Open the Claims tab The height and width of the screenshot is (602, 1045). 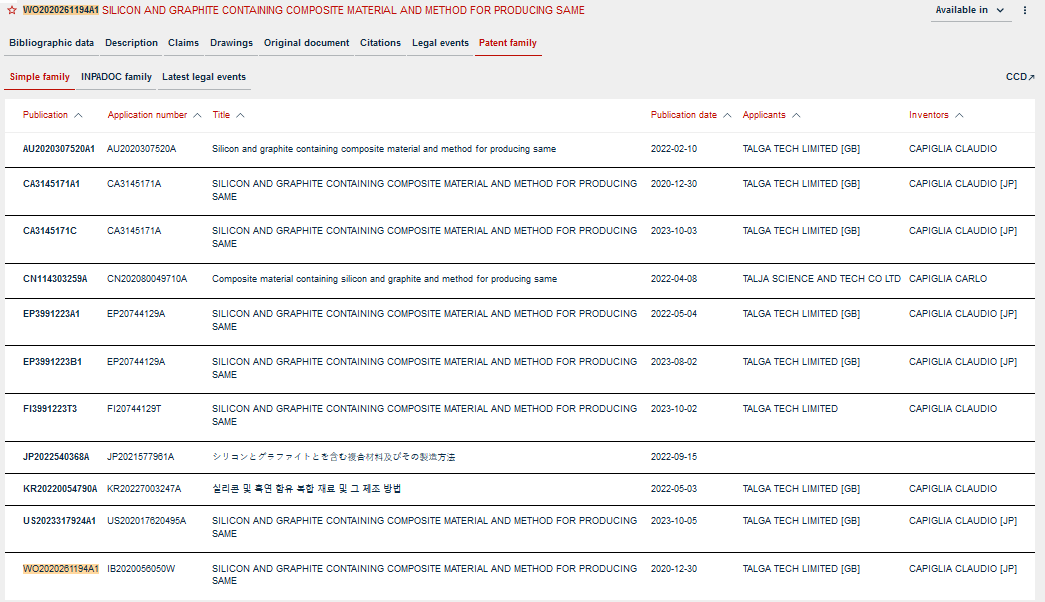183,43
